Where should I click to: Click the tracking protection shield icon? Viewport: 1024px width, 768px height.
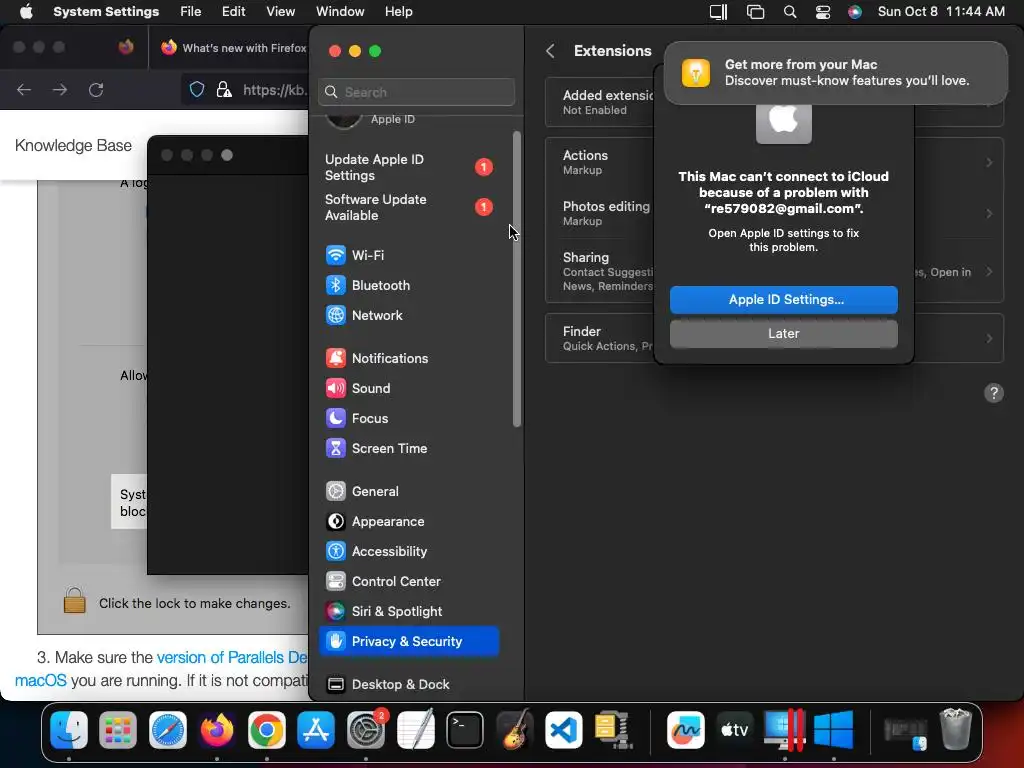(x=197, y=89)
